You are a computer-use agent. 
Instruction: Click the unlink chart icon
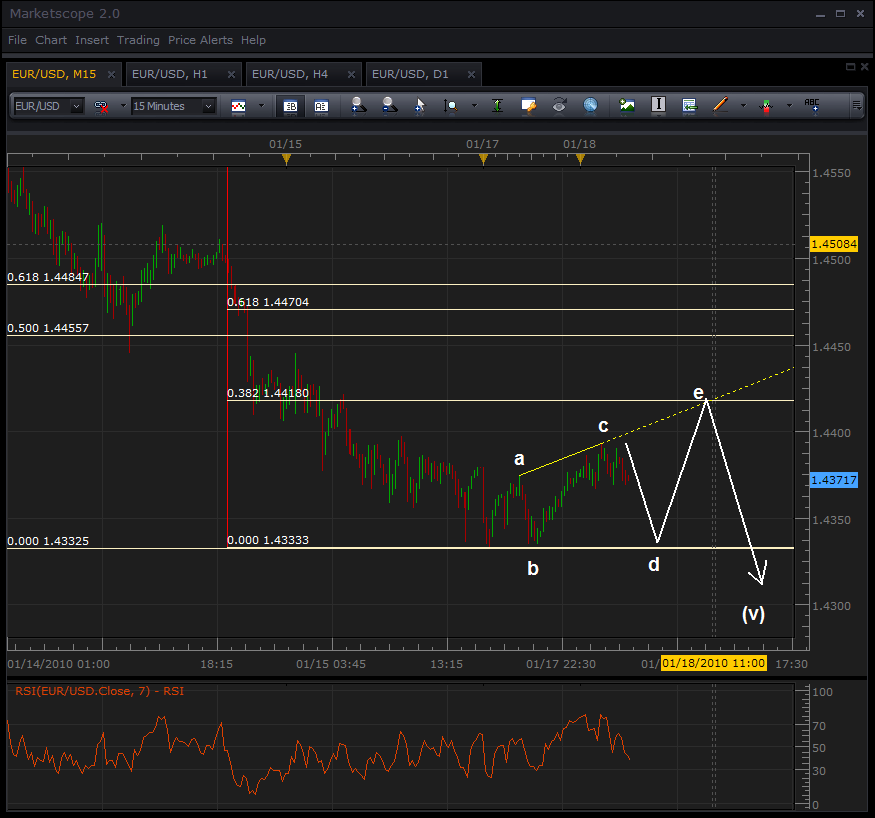pos(101,106)
